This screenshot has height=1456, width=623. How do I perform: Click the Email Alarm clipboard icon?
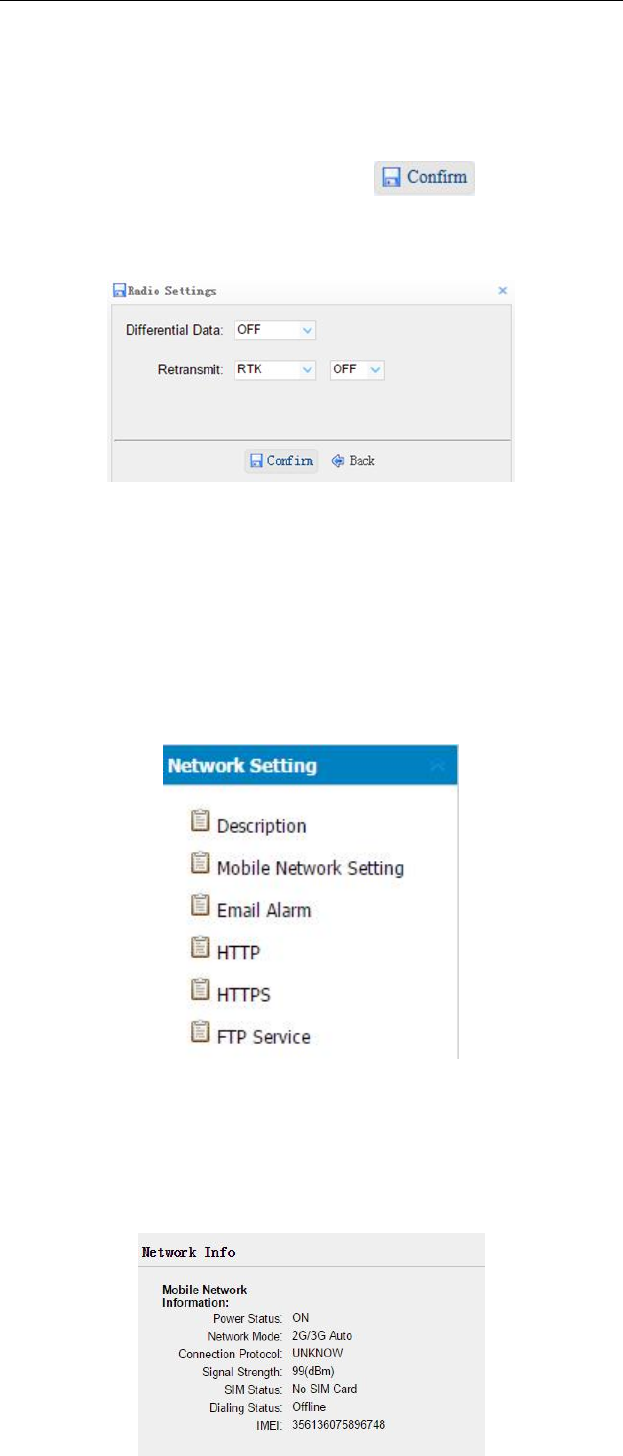[200, 906]
